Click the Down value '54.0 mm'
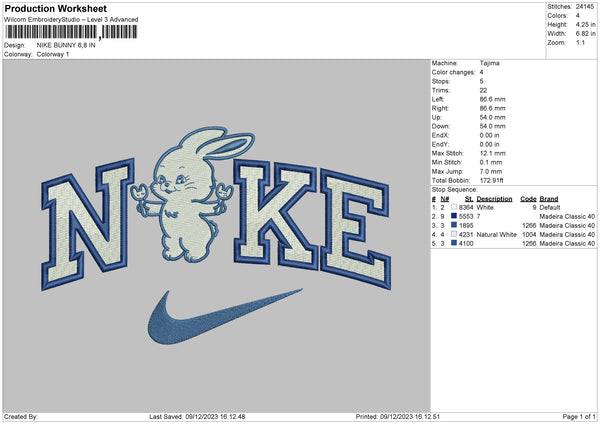 pos(492,126)
